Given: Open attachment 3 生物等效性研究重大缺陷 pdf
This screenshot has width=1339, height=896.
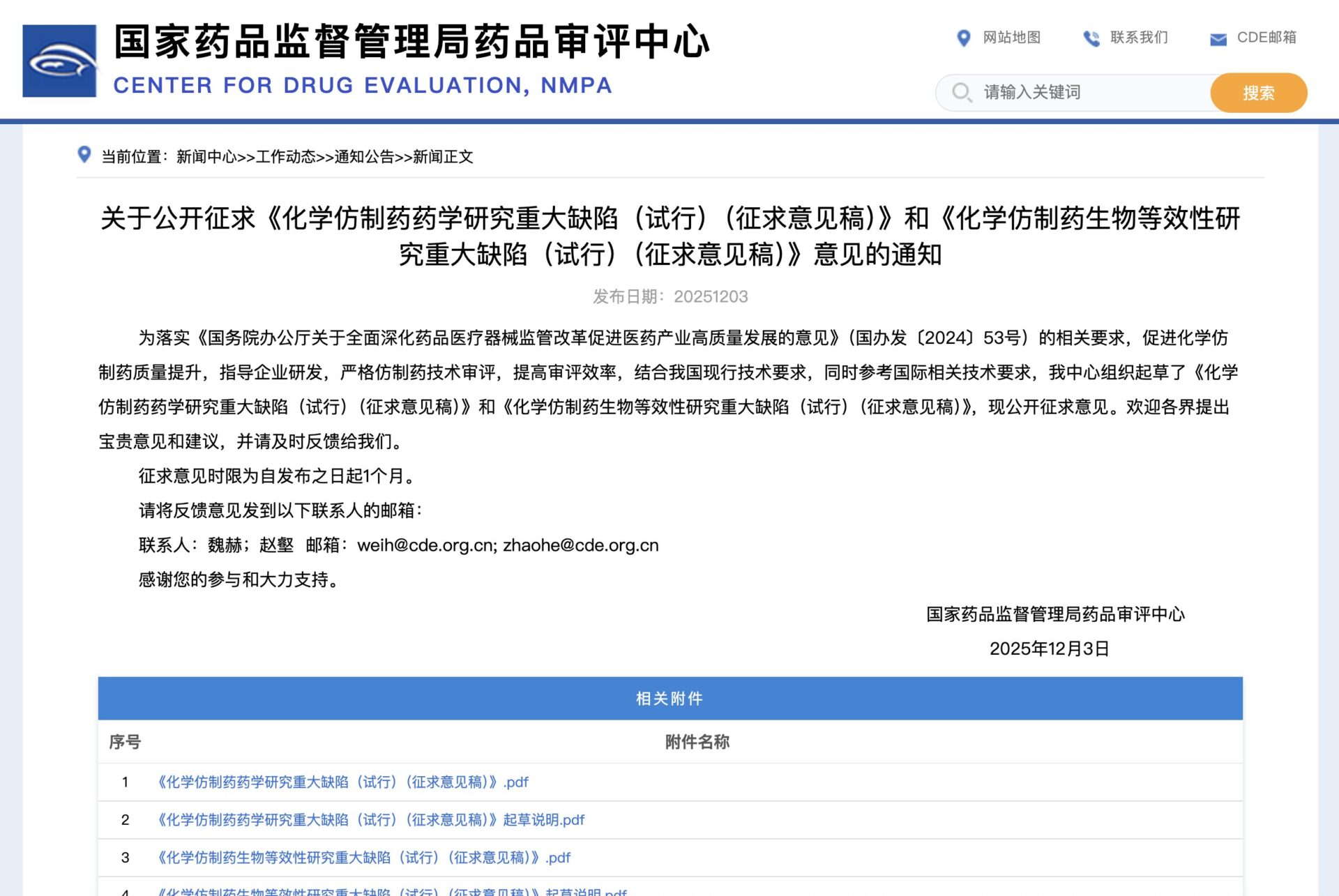Looking at the screenshot, I should 363,858.
